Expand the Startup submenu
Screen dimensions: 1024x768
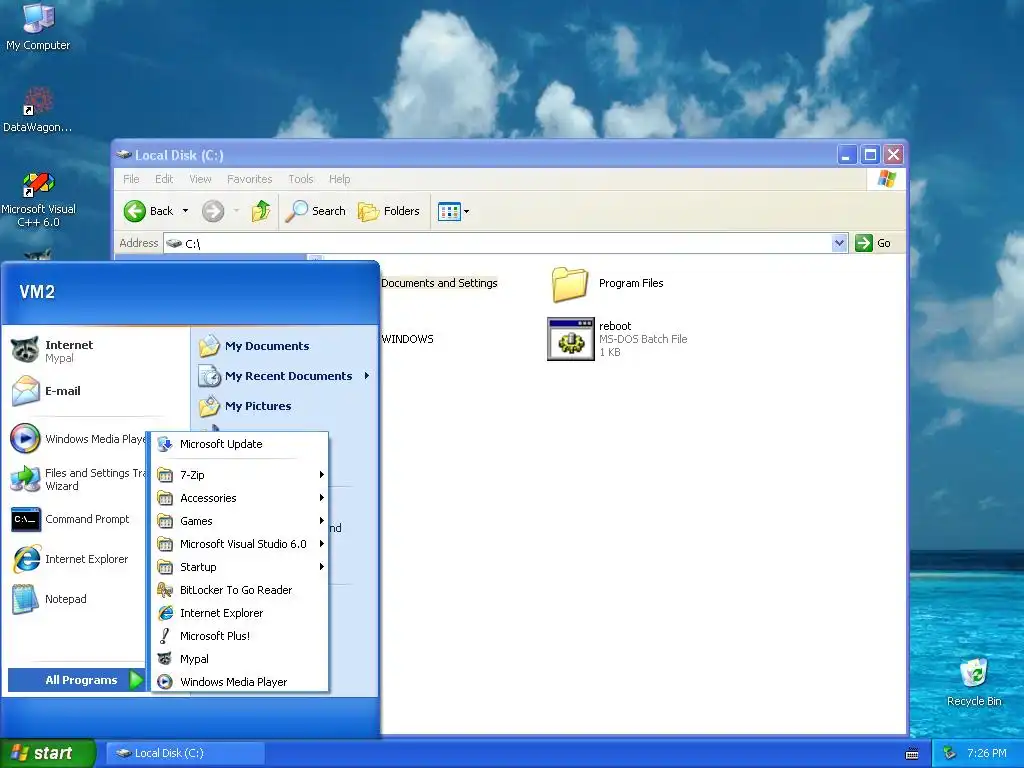click(239, 567)
